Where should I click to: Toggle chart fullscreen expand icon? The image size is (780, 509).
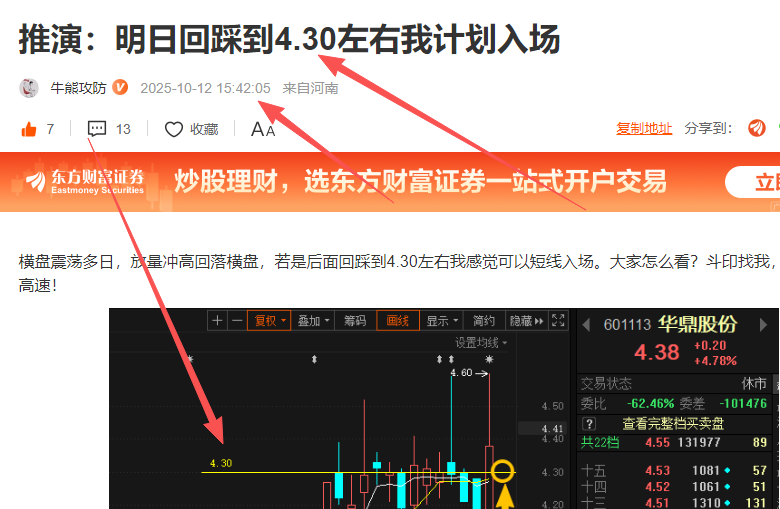click(558, 321)
